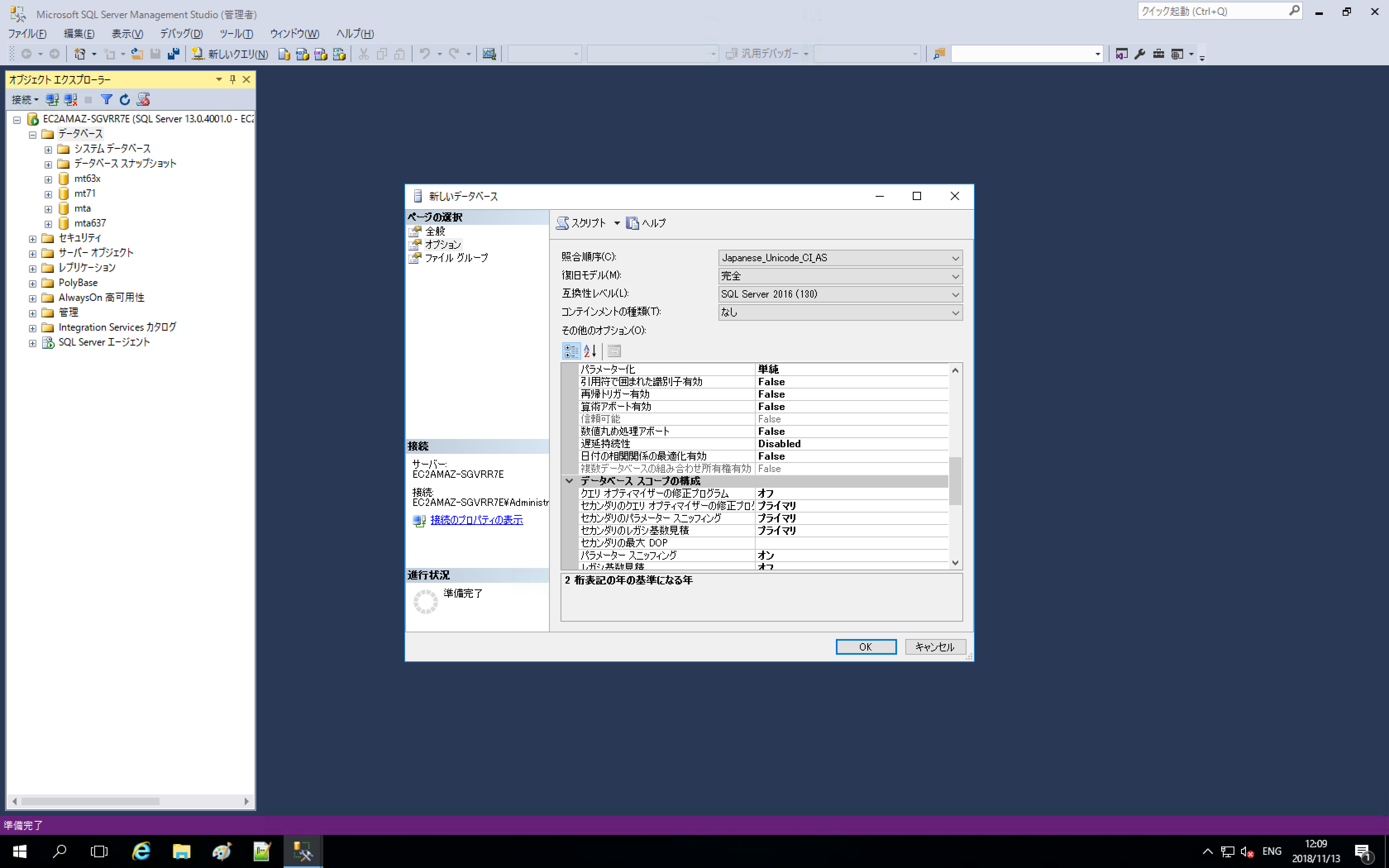Click the Activity Monitor toolbar icon

tap(489, 54)
